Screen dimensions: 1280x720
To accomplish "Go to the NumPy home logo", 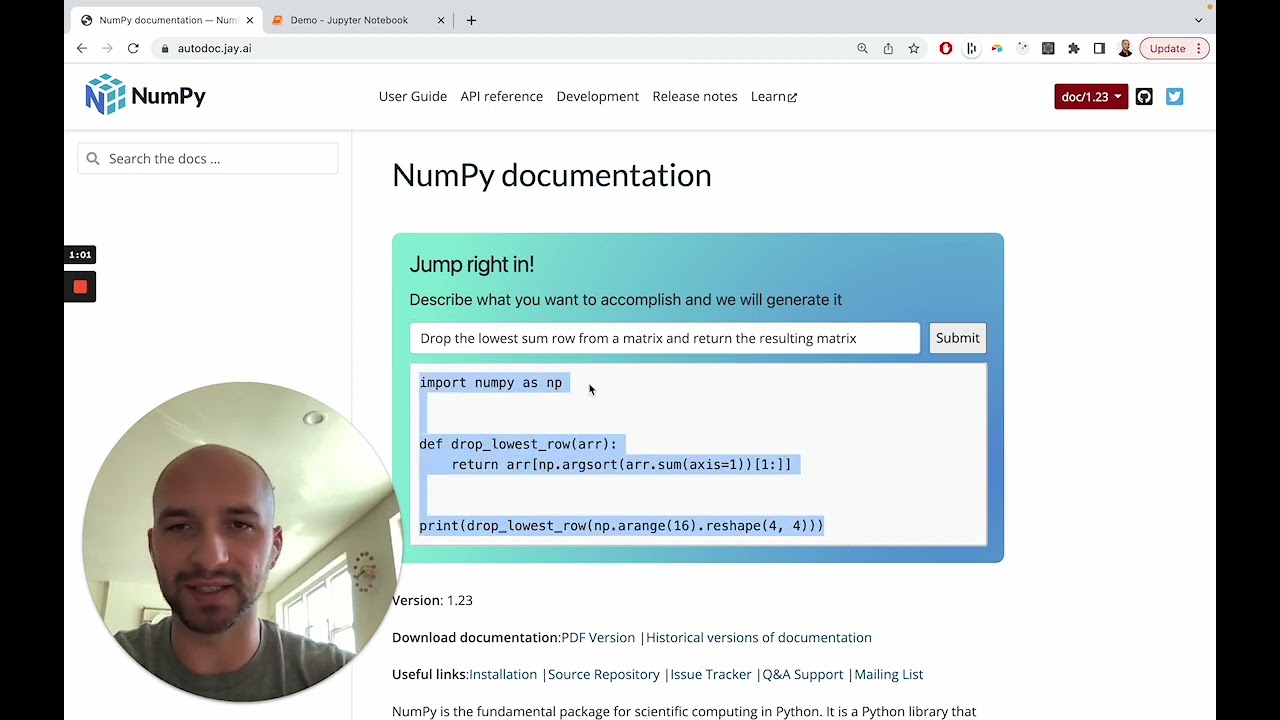I will pyautogui.click(x=146, y=95).
